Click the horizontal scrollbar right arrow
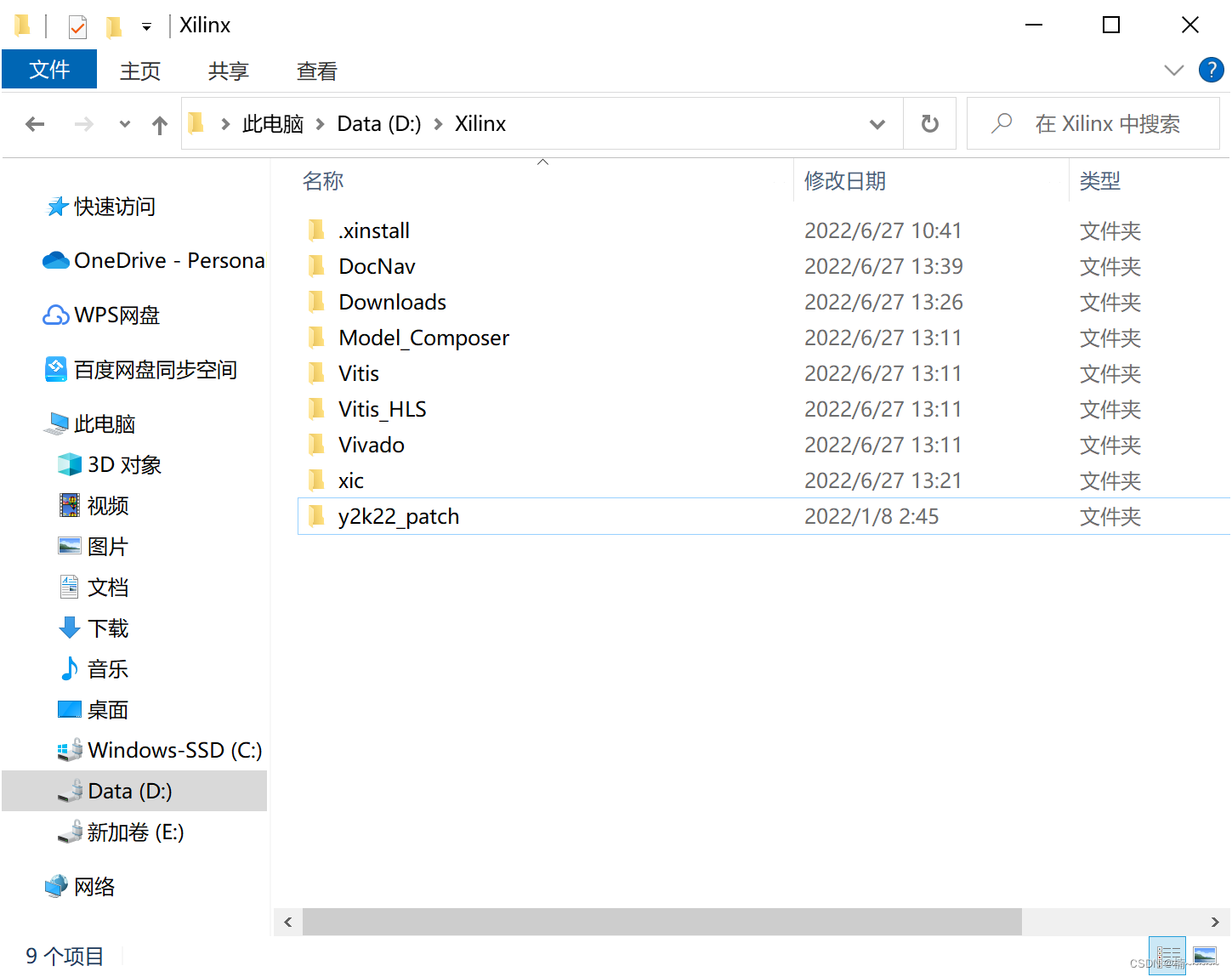Viewport: 1232px width, 977px height. coord(1215,922)
